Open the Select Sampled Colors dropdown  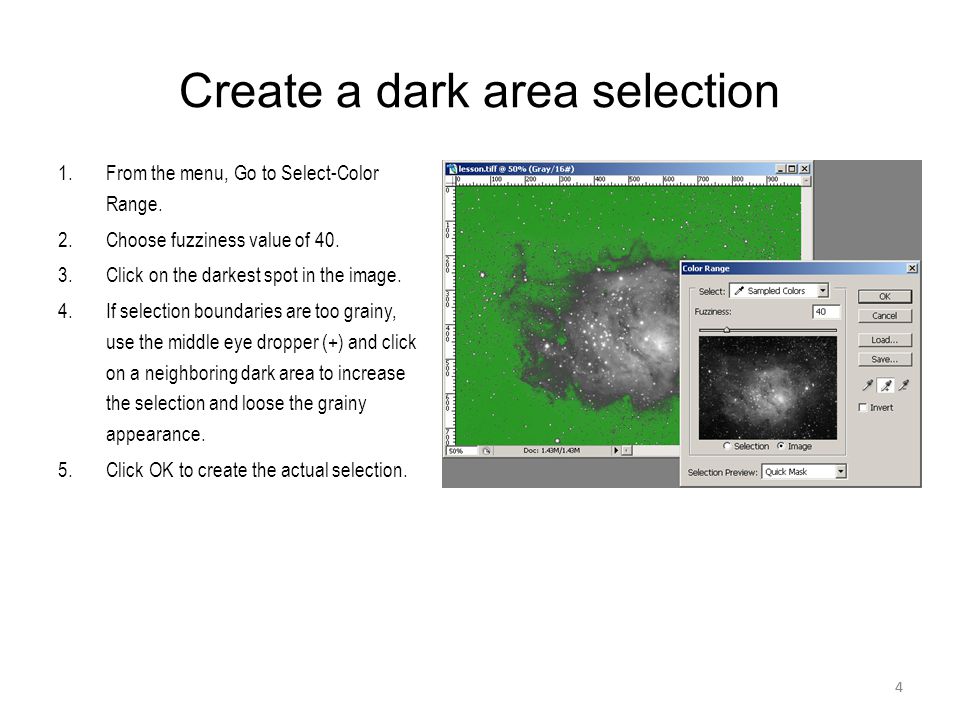click(779, 291)
